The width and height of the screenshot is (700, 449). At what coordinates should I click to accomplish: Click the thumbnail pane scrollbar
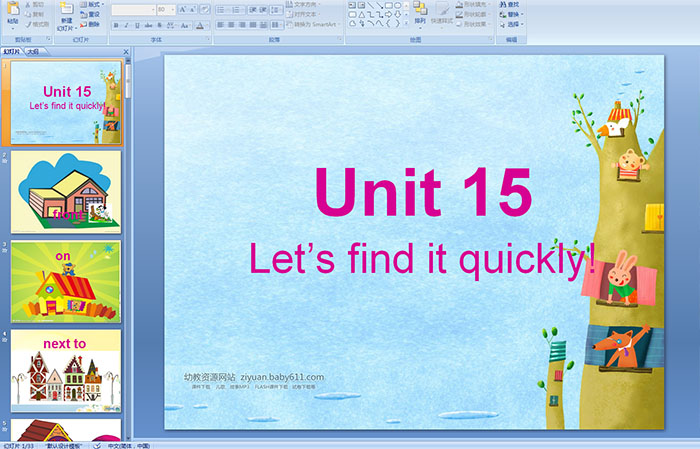click(128, 81)
